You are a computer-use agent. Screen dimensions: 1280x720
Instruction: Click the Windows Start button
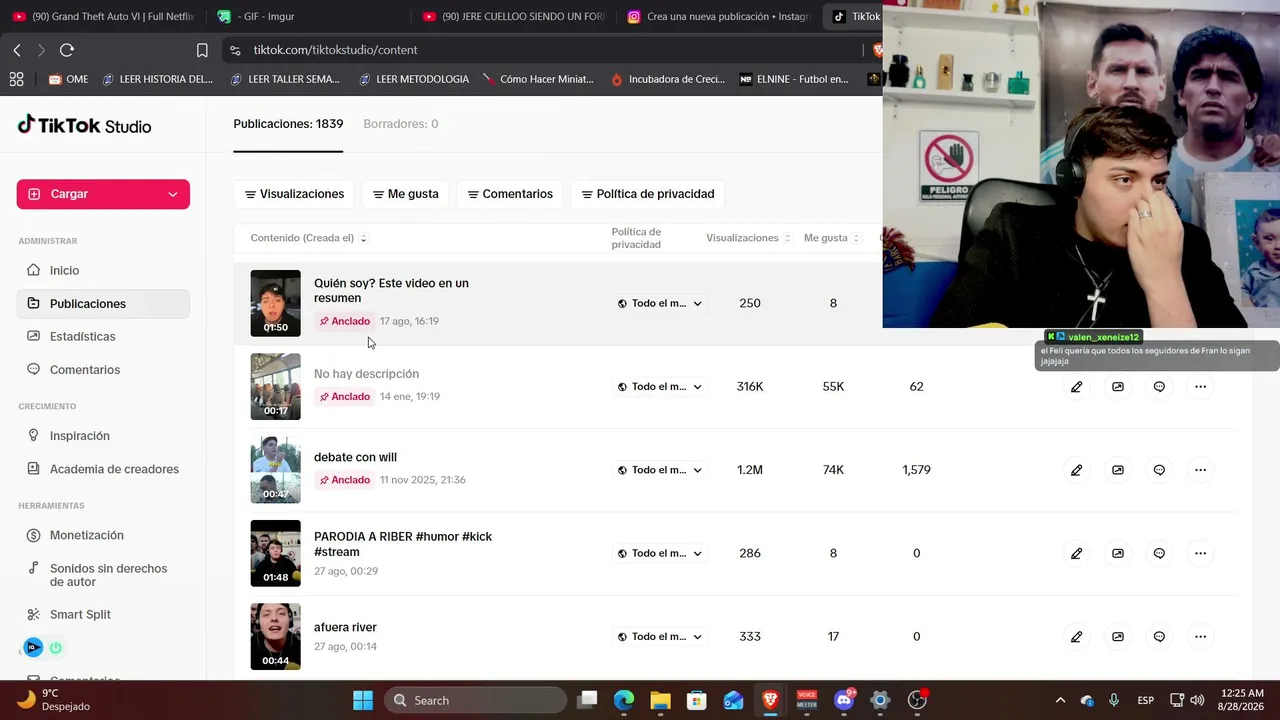363,700
